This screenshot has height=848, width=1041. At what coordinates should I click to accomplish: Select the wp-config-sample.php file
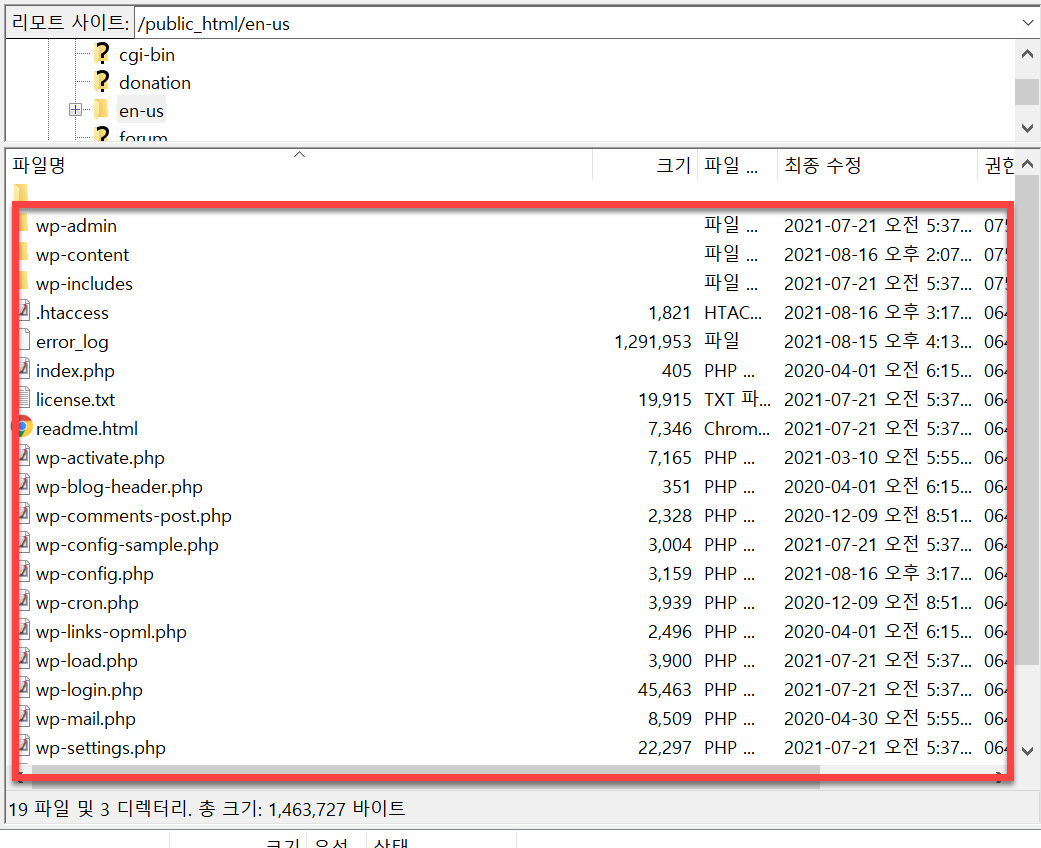[x=127, y=545]
